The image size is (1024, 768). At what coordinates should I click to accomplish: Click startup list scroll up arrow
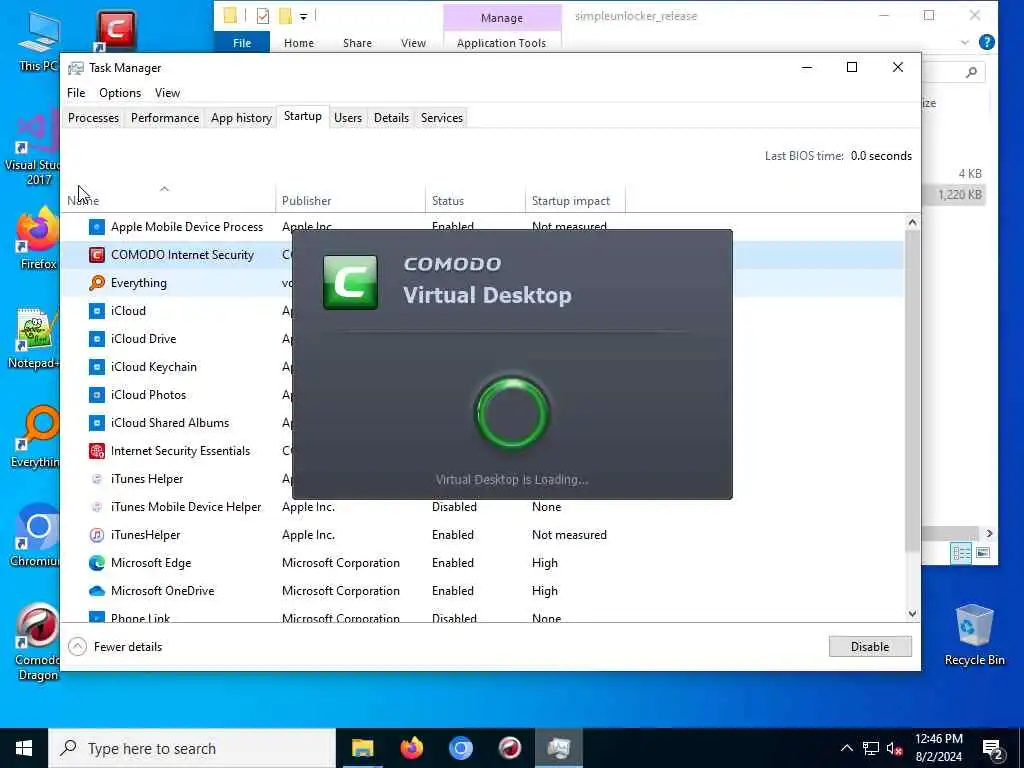click(912, 223)
